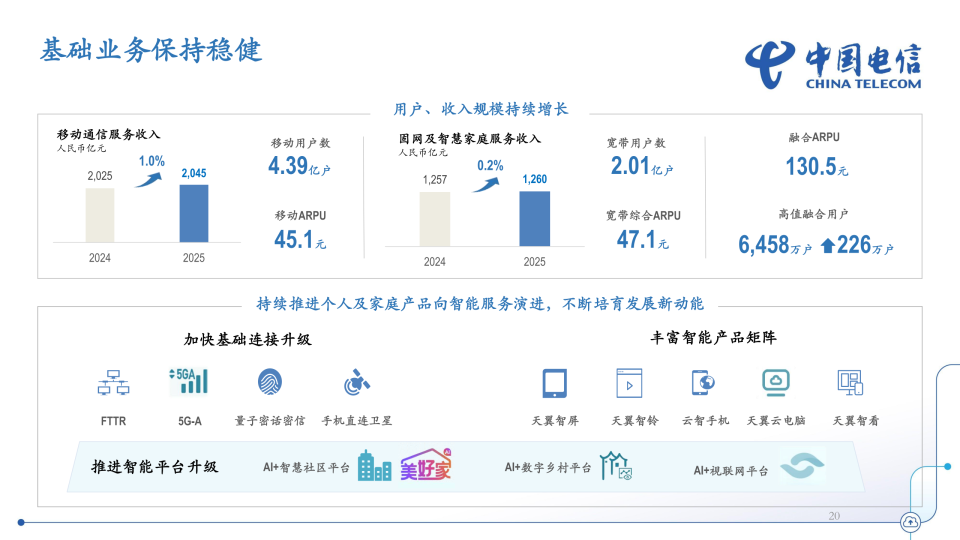Click the 4.39亿户 mobile users value
Viewport: 960px width, 540px height.
(299, 166)
